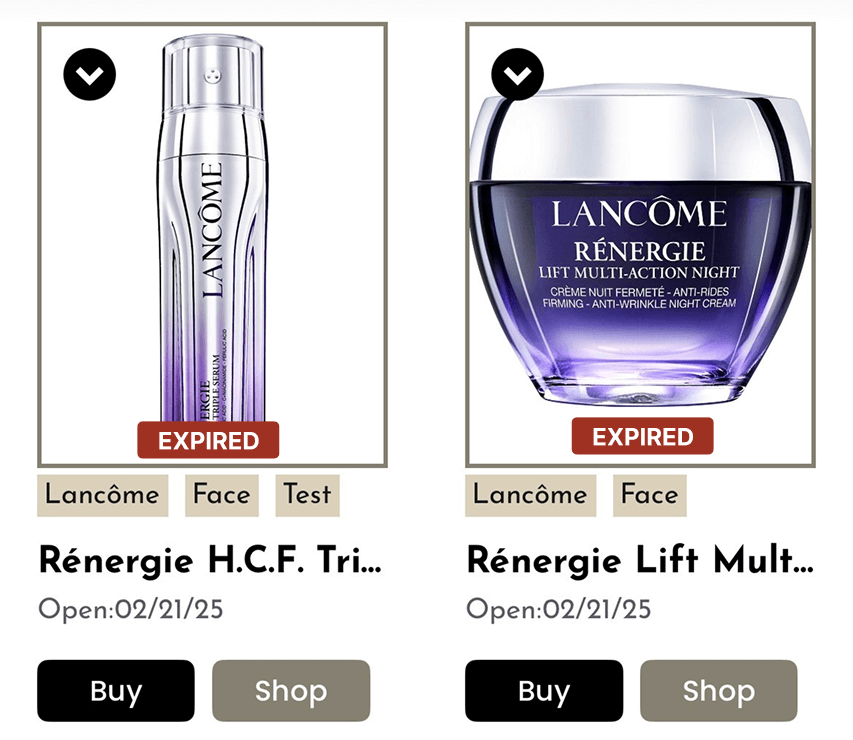Click the EXPIRED badge on the serum

[208, 440]
